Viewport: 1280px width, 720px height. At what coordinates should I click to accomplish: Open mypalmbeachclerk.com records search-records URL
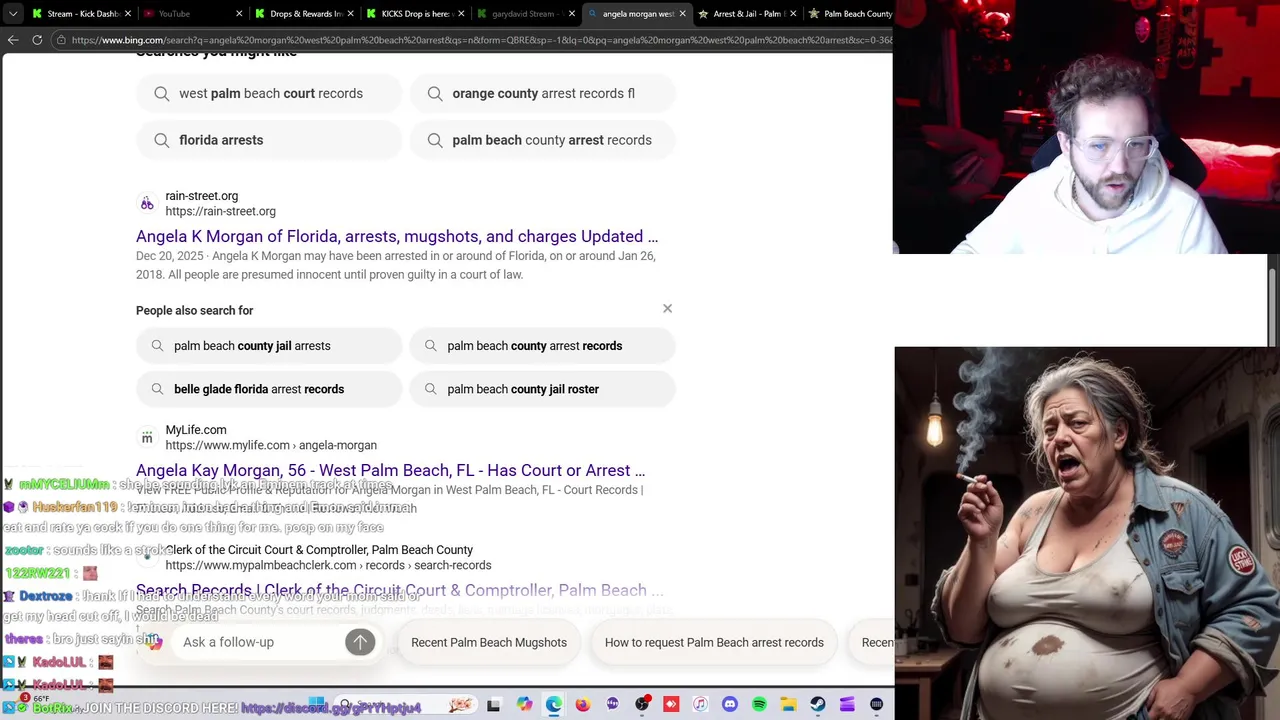328,565
